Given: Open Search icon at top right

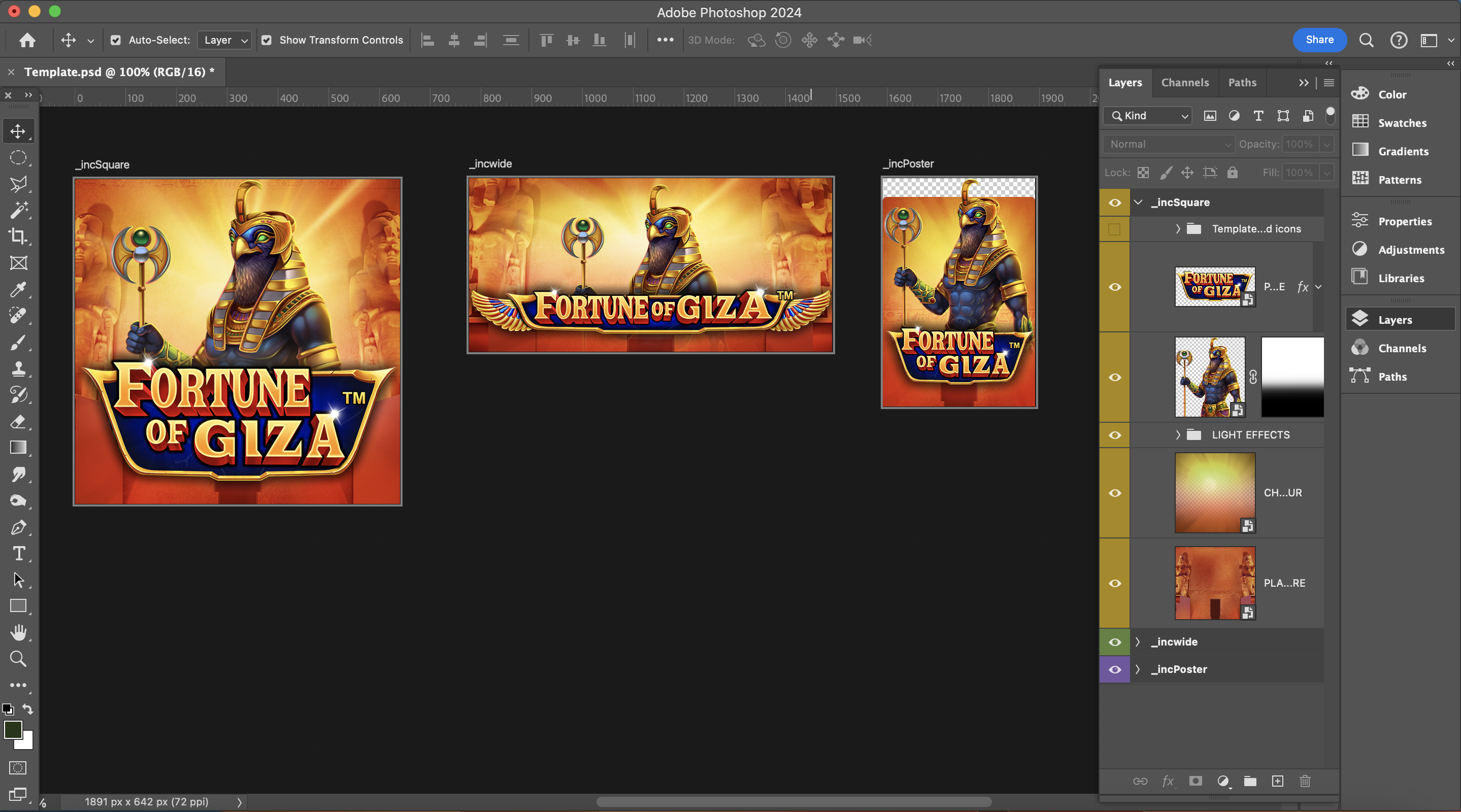Looking at the screenshot, I should [1366, 40].
